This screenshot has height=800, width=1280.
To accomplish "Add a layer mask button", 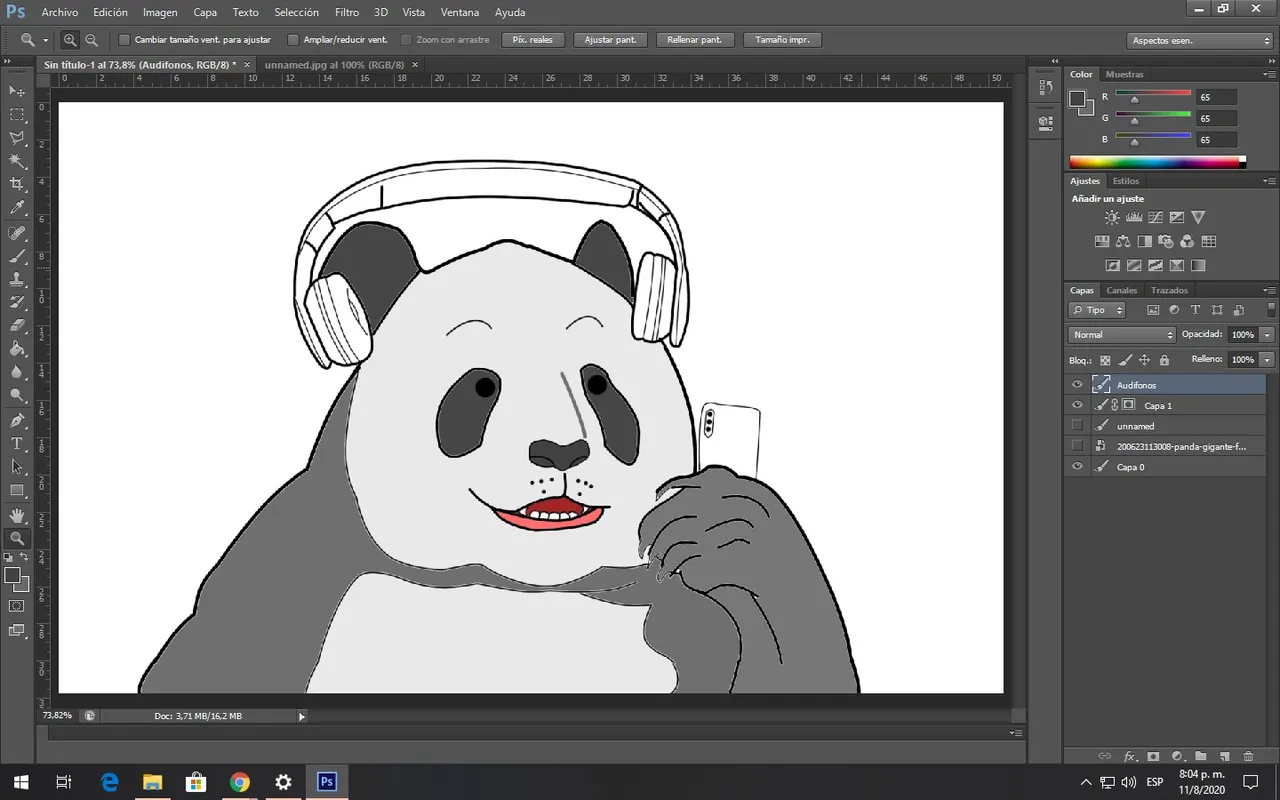I will point(1153,757).
